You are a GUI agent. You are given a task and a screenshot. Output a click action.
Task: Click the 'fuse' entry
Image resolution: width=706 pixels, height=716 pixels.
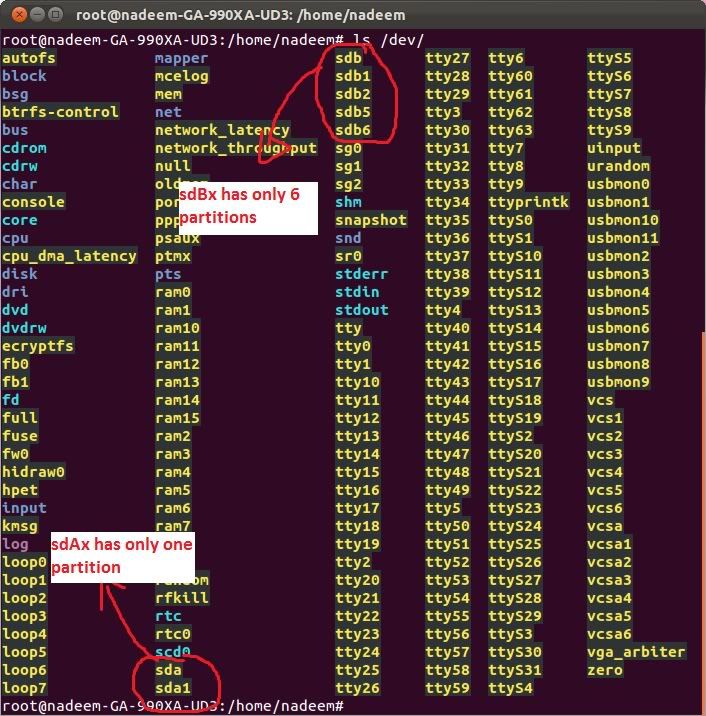pos(20,436)
